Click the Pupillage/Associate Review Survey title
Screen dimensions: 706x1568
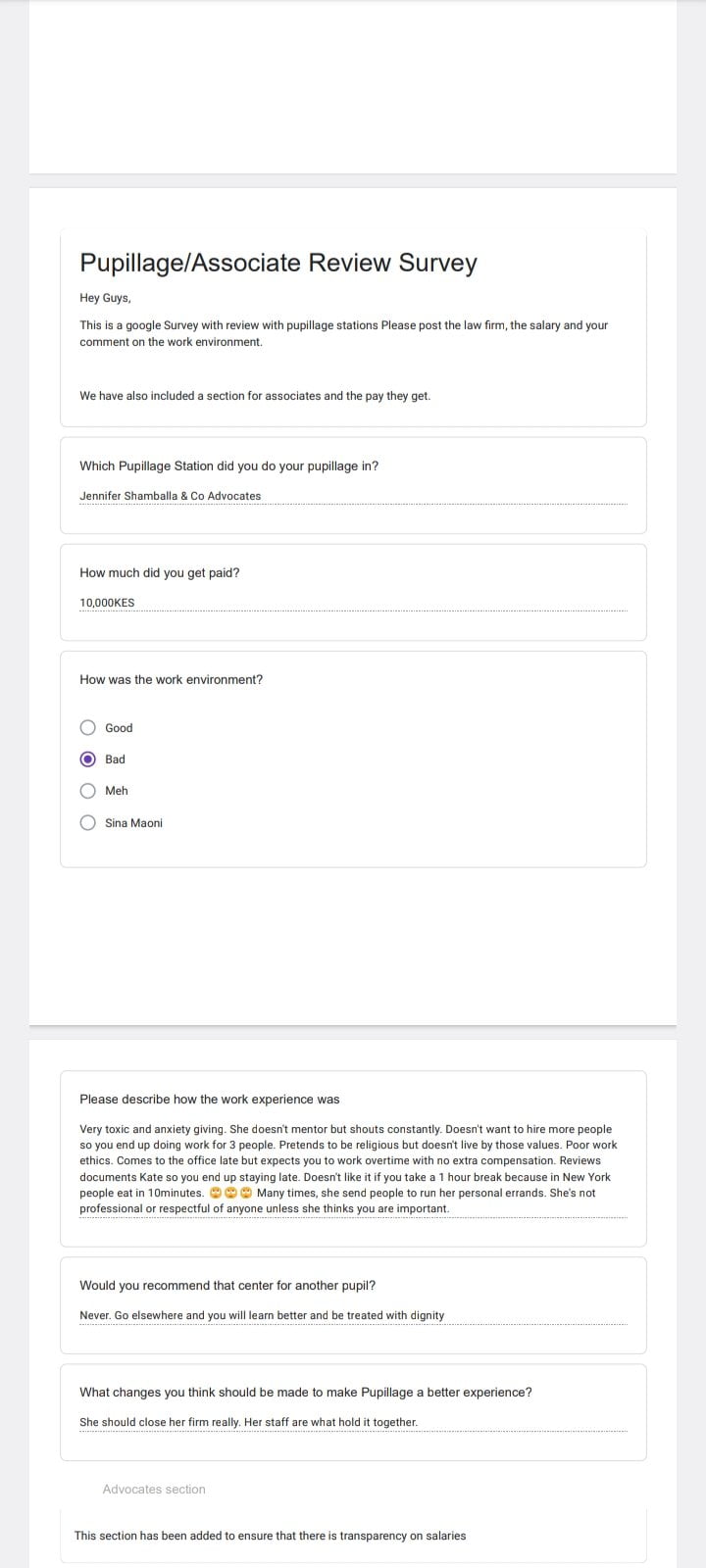(278, 263)
